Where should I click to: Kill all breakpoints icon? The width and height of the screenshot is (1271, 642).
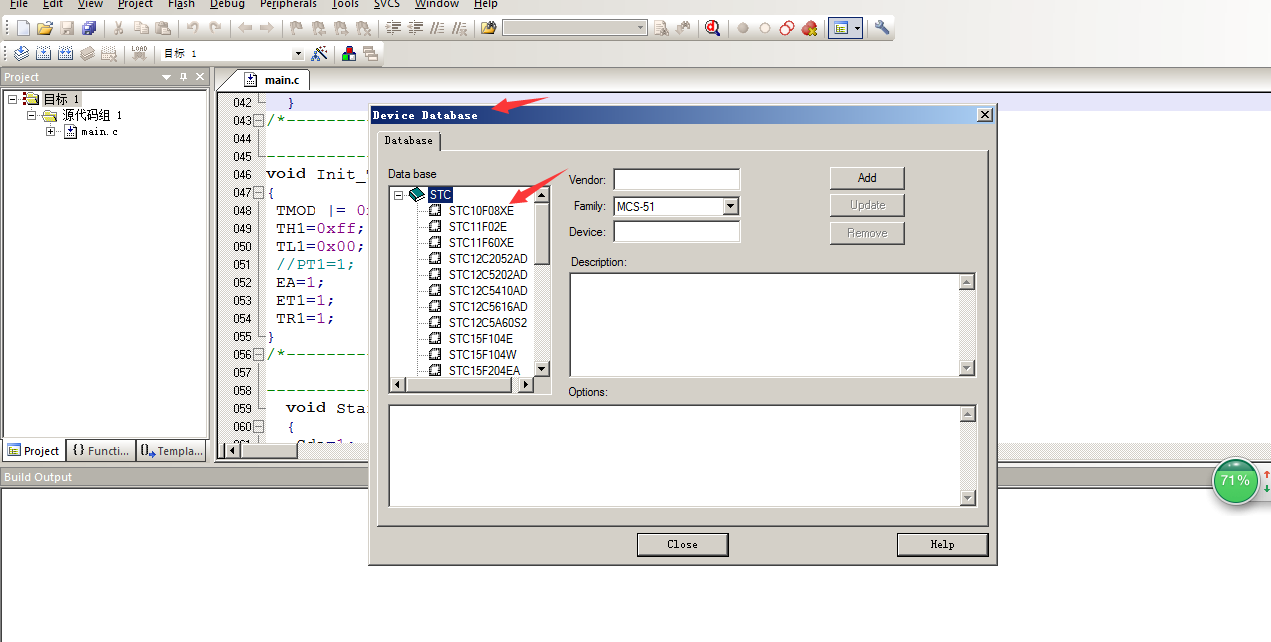coord(809,28)
